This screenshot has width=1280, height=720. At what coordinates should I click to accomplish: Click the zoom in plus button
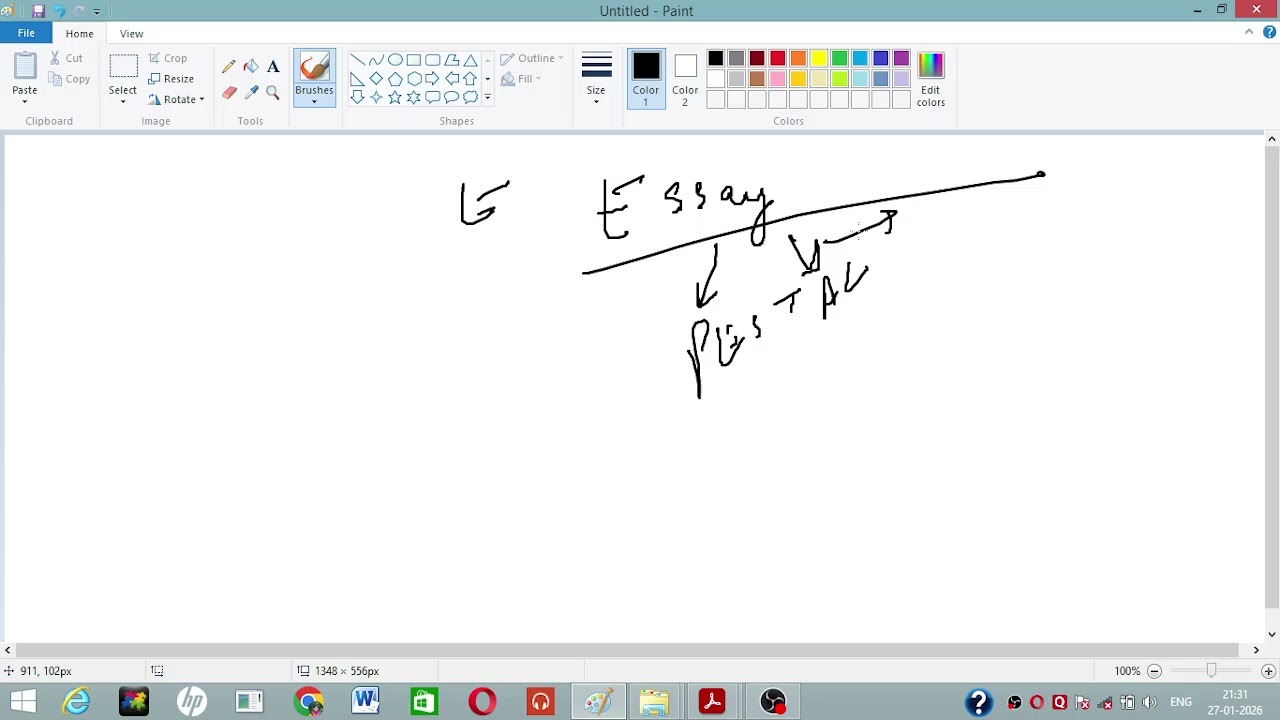point(1268,671)
